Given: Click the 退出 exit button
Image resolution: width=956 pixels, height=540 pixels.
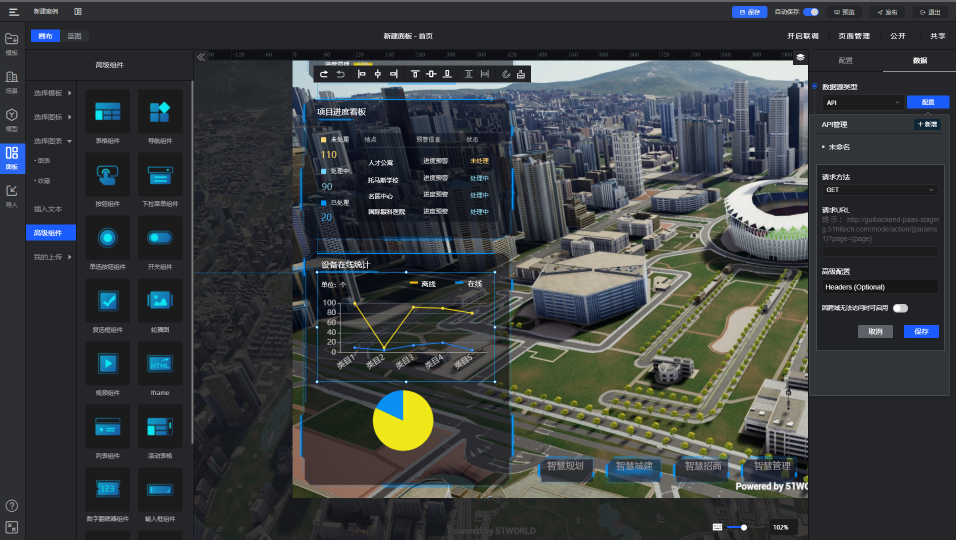Looking at the screenshot, I should [930, 12].
